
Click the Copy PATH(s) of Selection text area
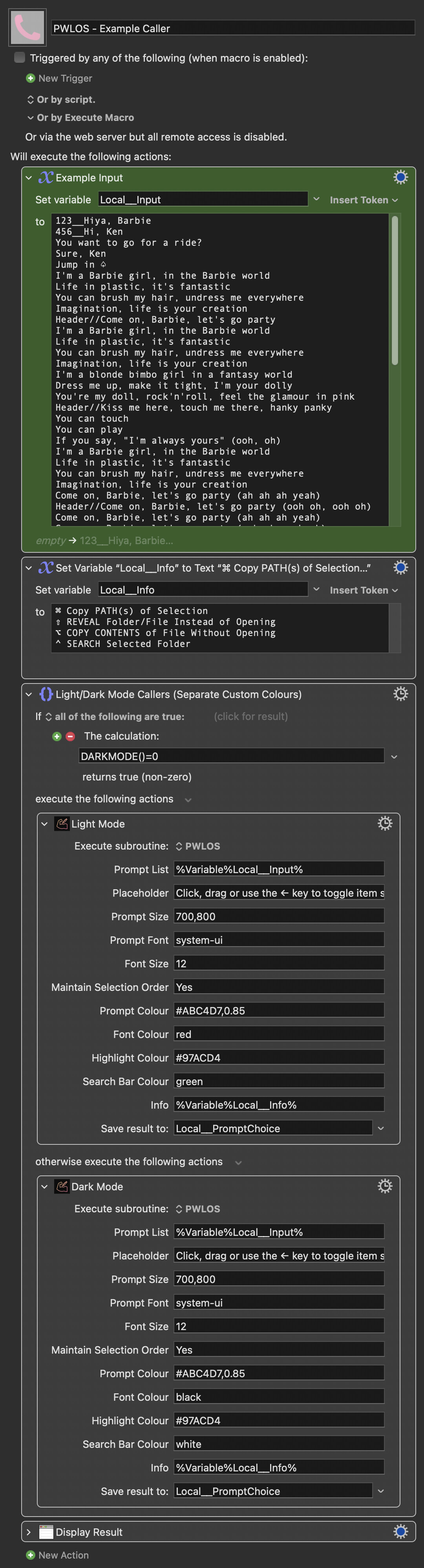point(219,628)
